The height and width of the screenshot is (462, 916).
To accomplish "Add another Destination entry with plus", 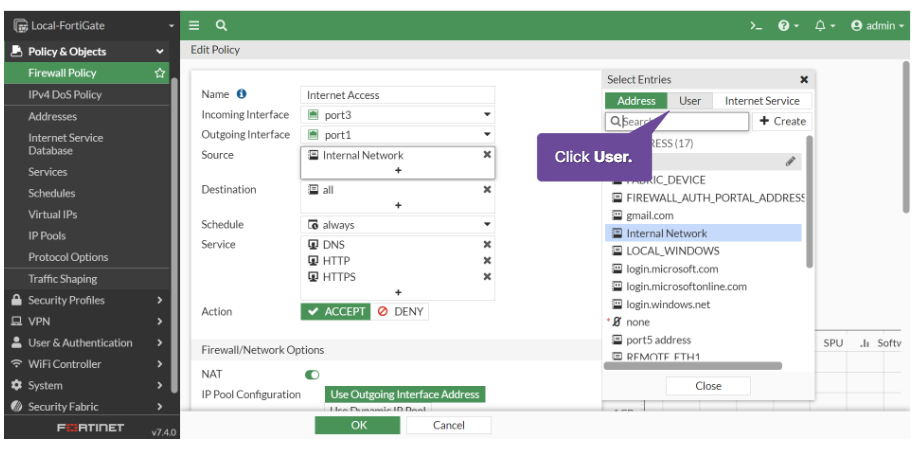I will coord(398,206).
